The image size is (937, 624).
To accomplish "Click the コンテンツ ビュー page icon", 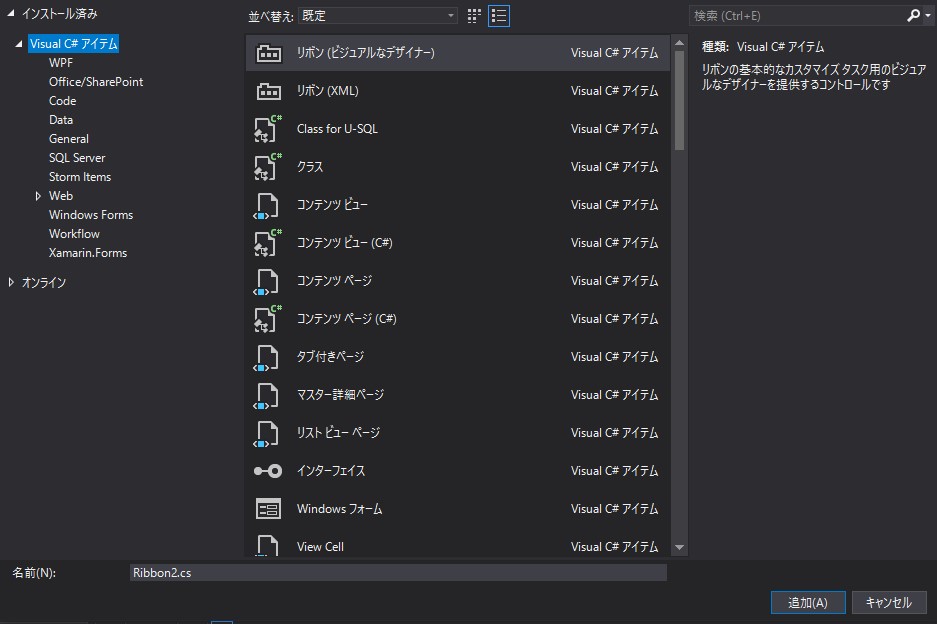I will coord(266,206).
